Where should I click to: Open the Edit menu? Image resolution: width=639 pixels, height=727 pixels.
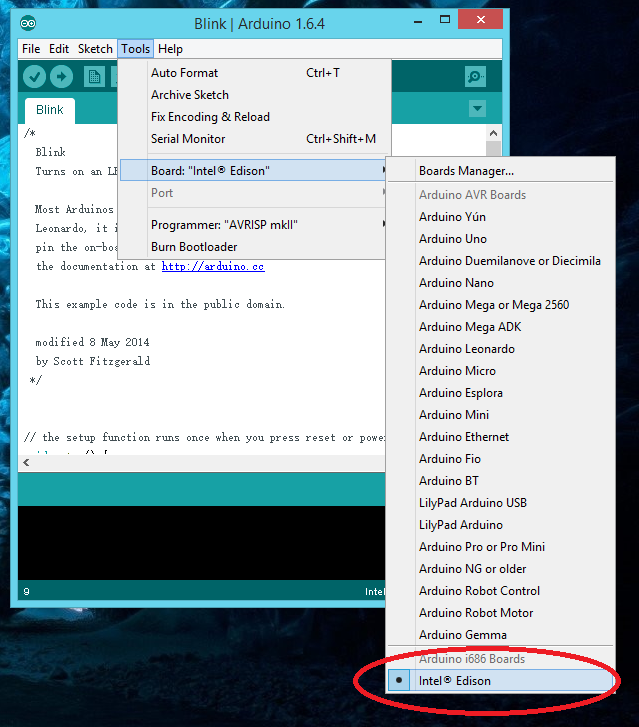[x=59, y=49]
